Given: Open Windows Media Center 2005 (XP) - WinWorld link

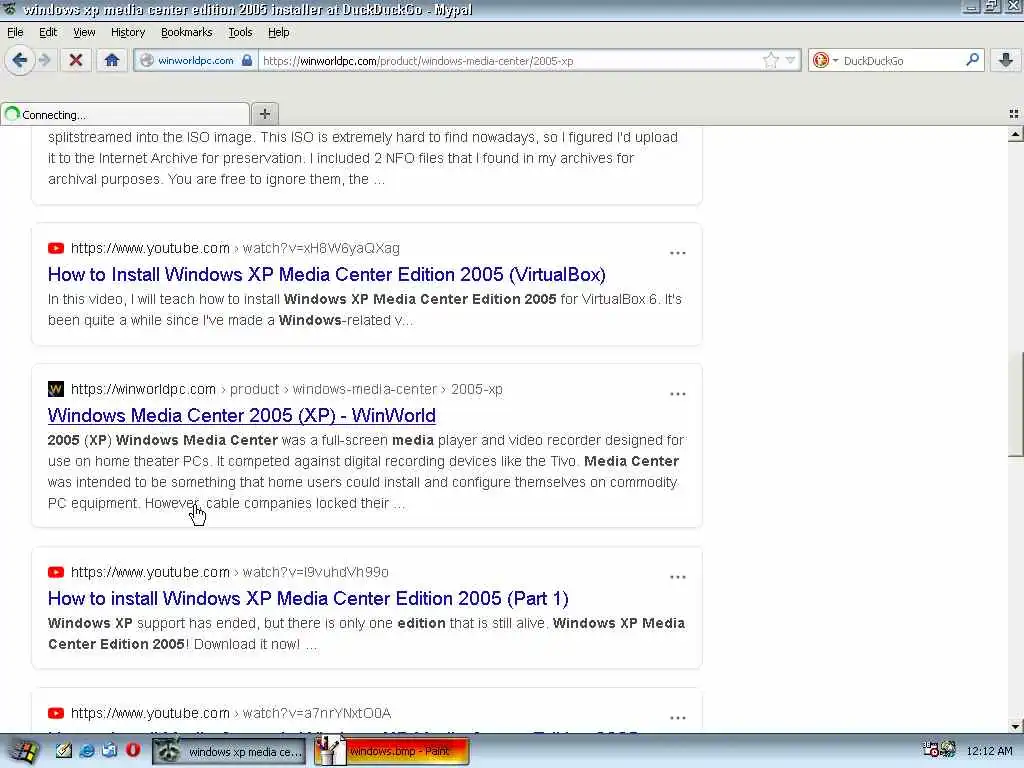Looking at the screenshot, I should click(242, 415).
